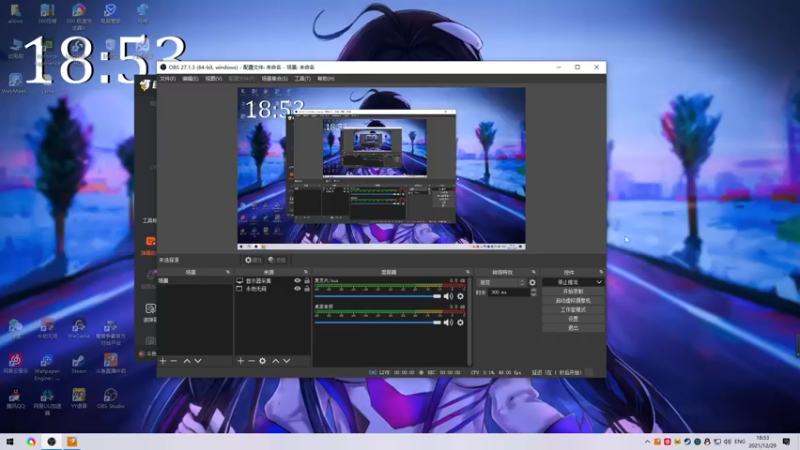
Task: Open the OBS Studio desktop shortcut
Action: pyautogui.click(x=110, y=398)
